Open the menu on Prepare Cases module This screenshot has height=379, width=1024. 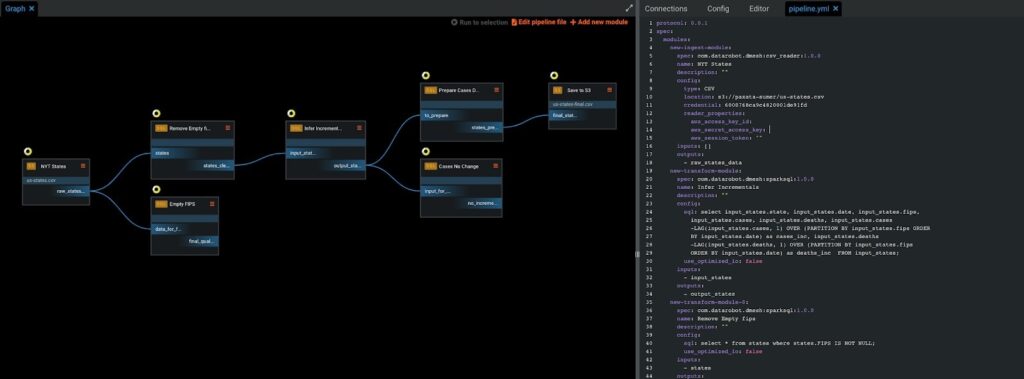click(496, 90)
